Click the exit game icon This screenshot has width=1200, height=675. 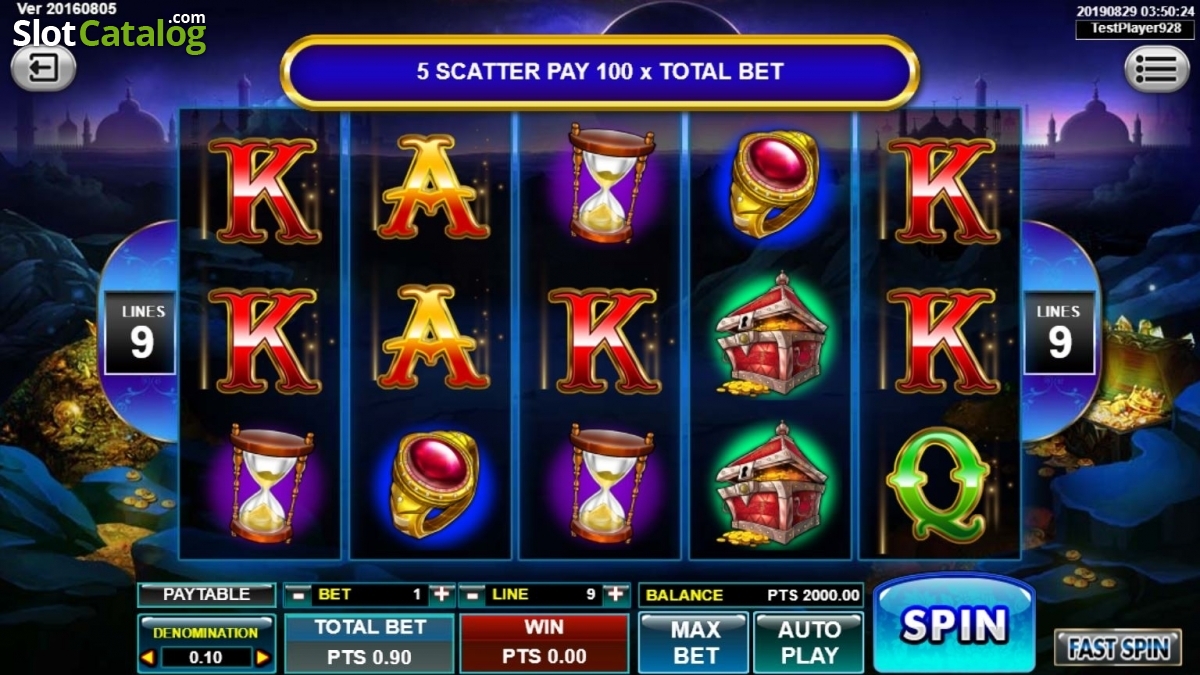43,68
